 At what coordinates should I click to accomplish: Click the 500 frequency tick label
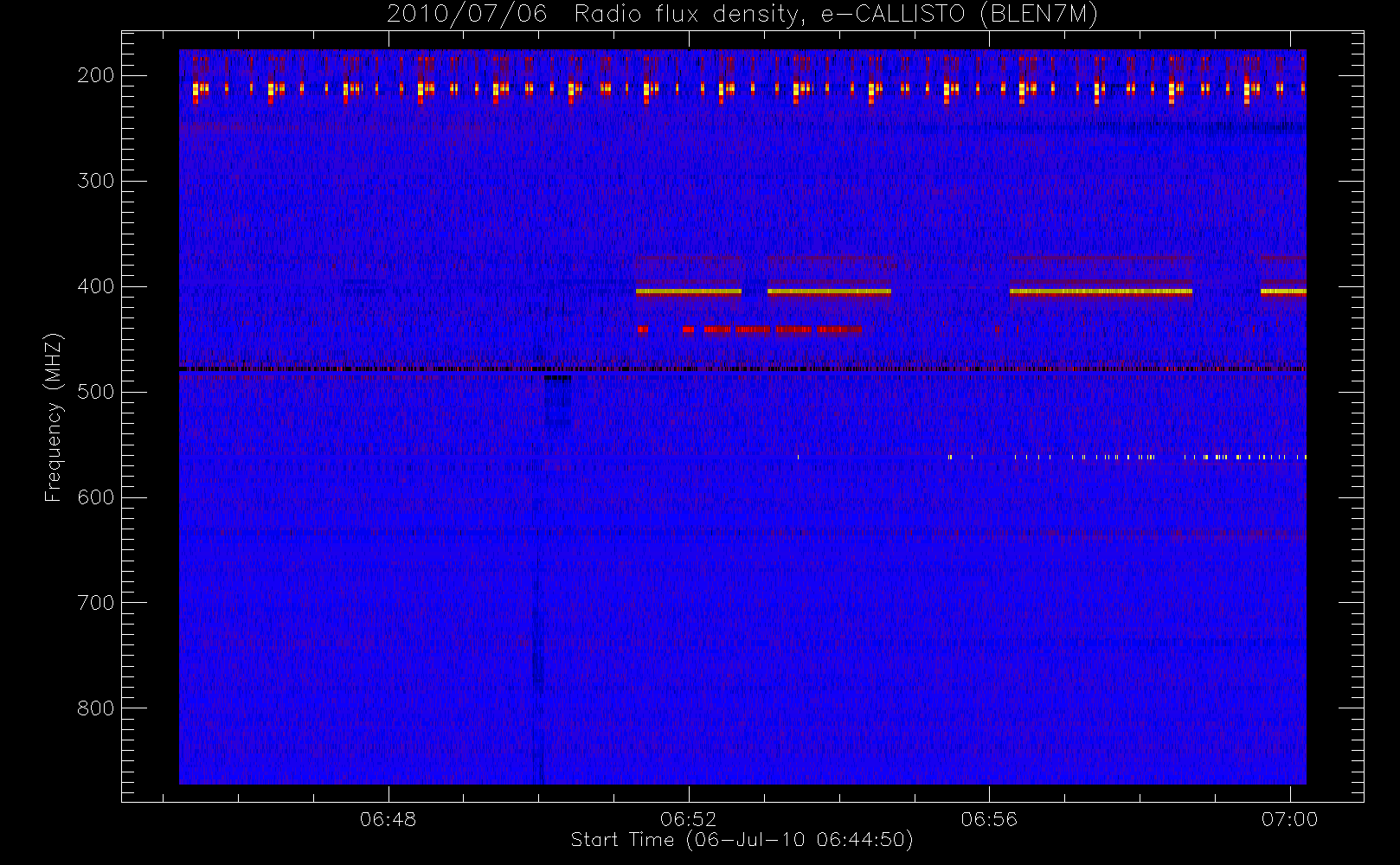[x=95, y=392]
